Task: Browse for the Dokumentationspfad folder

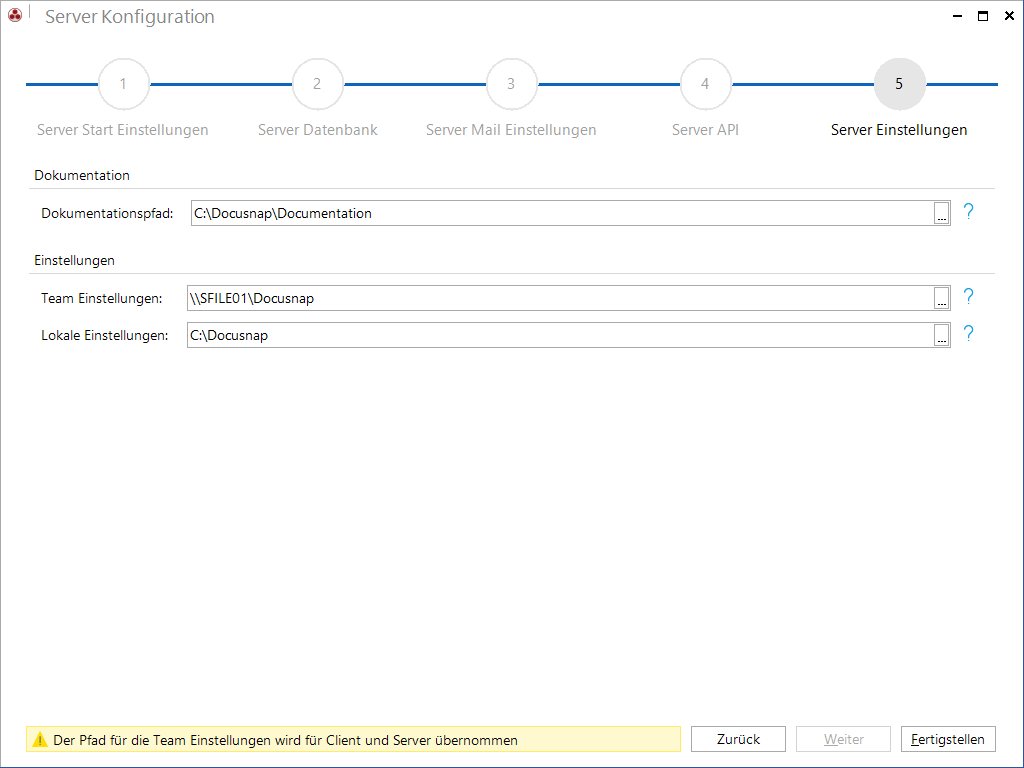Action: pyautogui.click(x=941, y=213)
